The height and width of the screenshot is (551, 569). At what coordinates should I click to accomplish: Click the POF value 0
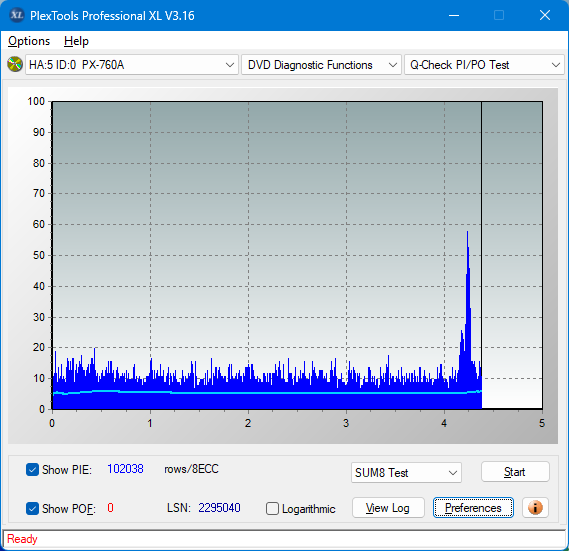[110, 507]
